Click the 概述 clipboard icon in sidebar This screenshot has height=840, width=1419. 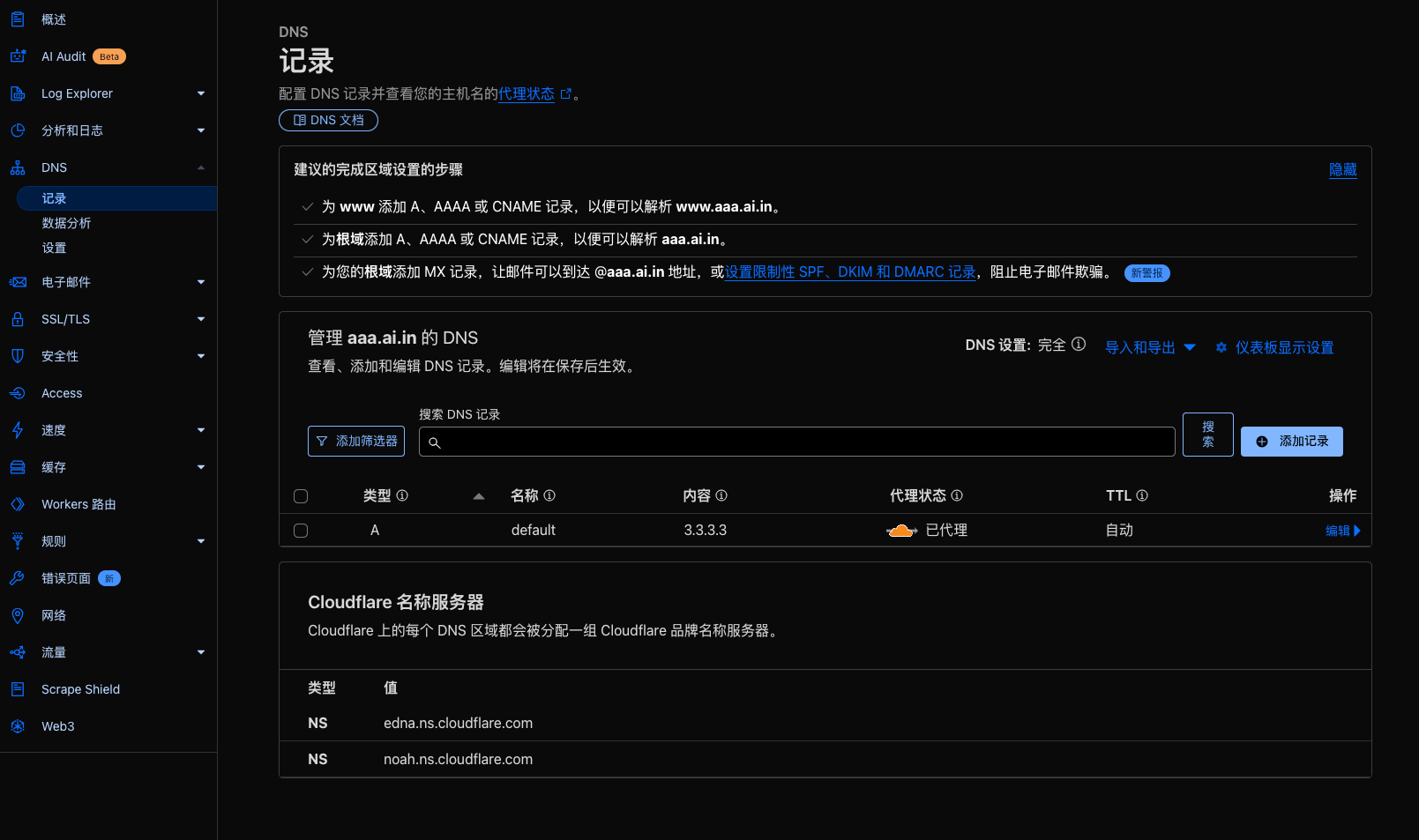pyautogui.click(x=18, y=19)
